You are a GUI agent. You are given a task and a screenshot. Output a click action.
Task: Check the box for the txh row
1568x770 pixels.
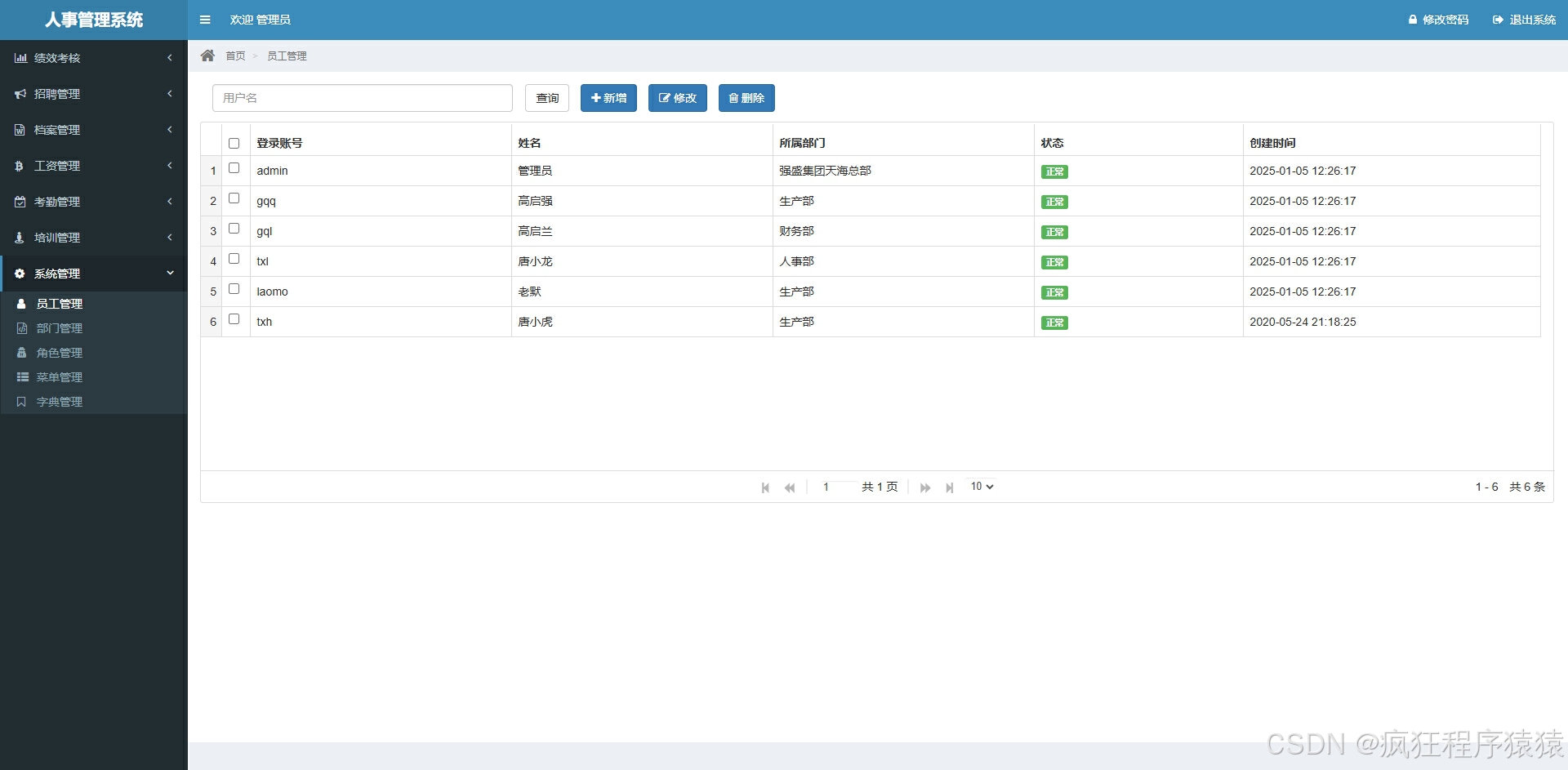coord(234,319)
